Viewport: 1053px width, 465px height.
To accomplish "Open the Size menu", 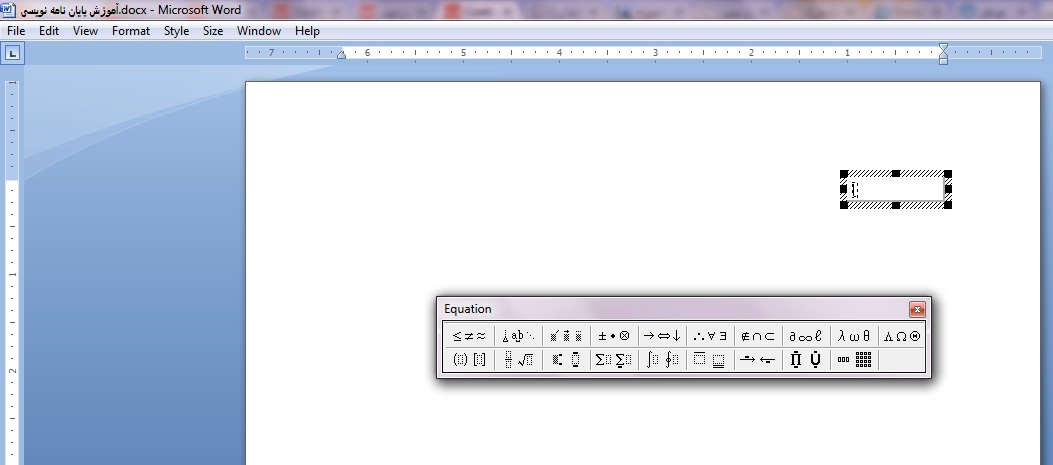I will [213, 31].
